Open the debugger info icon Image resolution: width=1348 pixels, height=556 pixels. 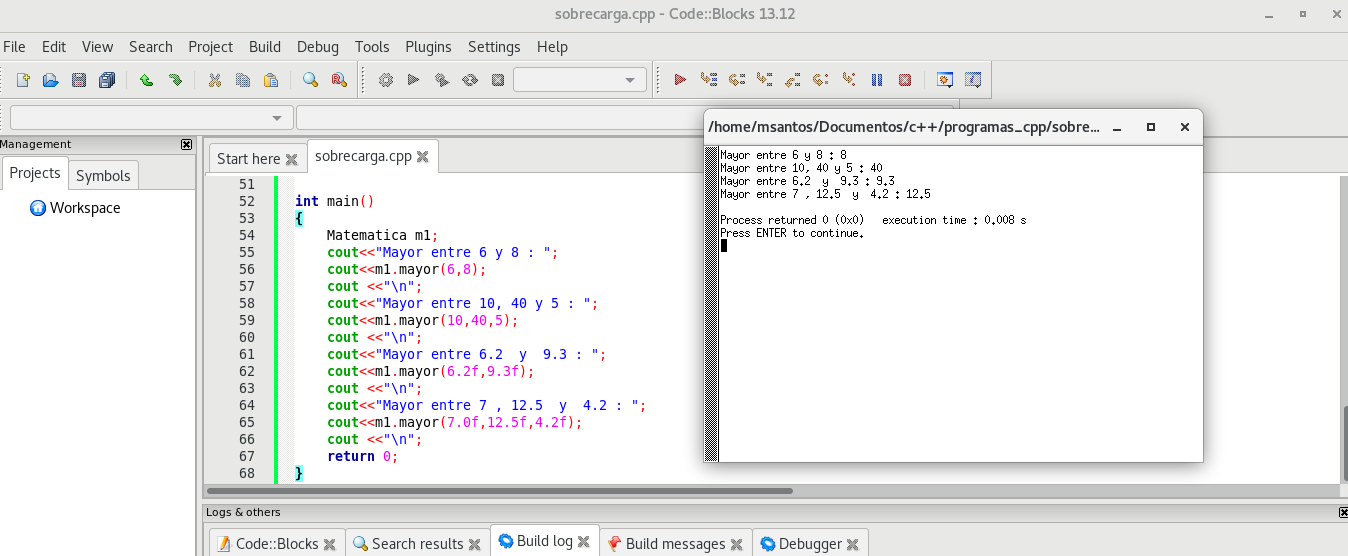pyautogui.click(x=973, y=80)
